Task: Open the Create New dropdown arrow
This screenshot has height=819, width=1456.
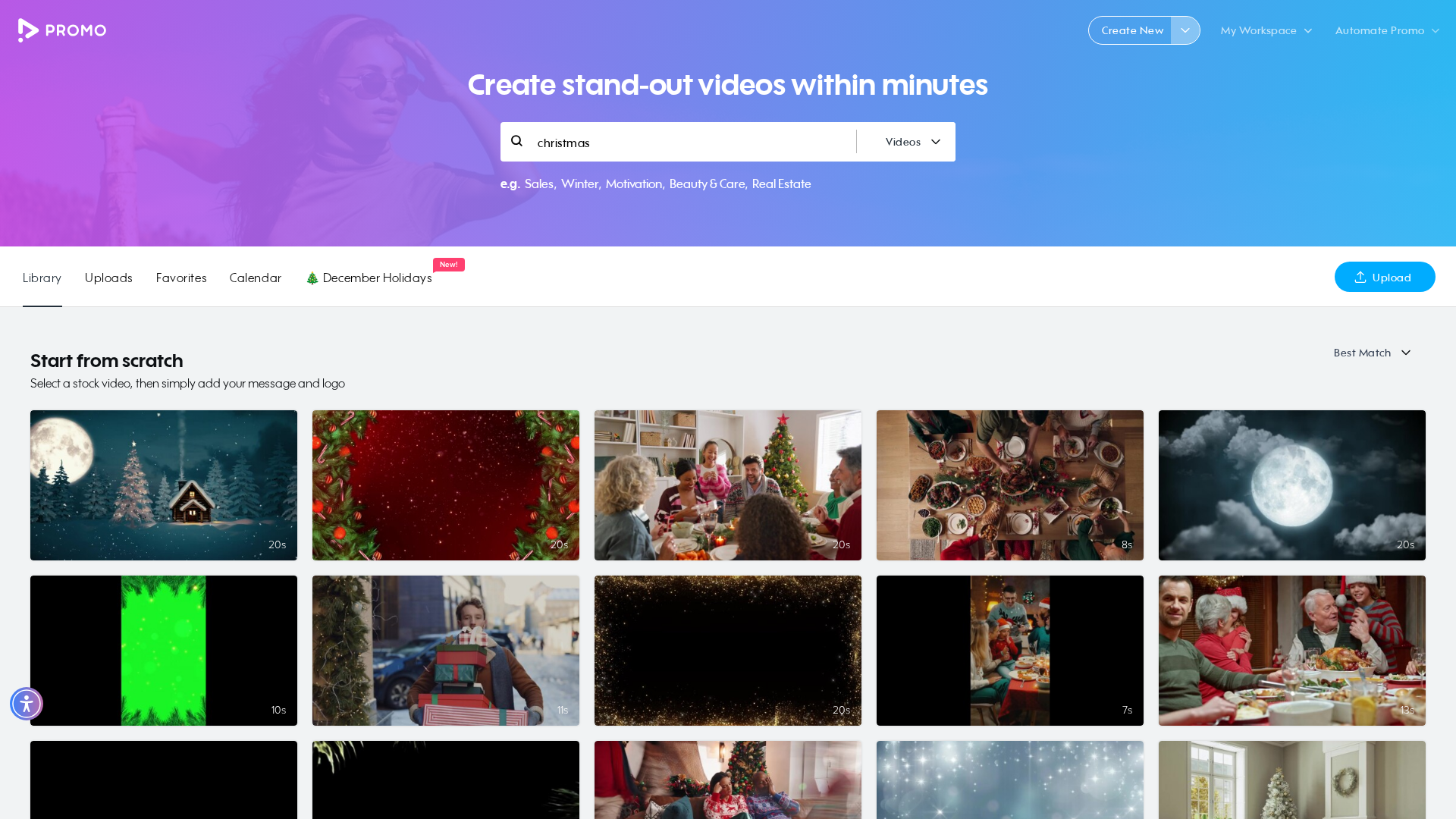Action: point(1185,30)
